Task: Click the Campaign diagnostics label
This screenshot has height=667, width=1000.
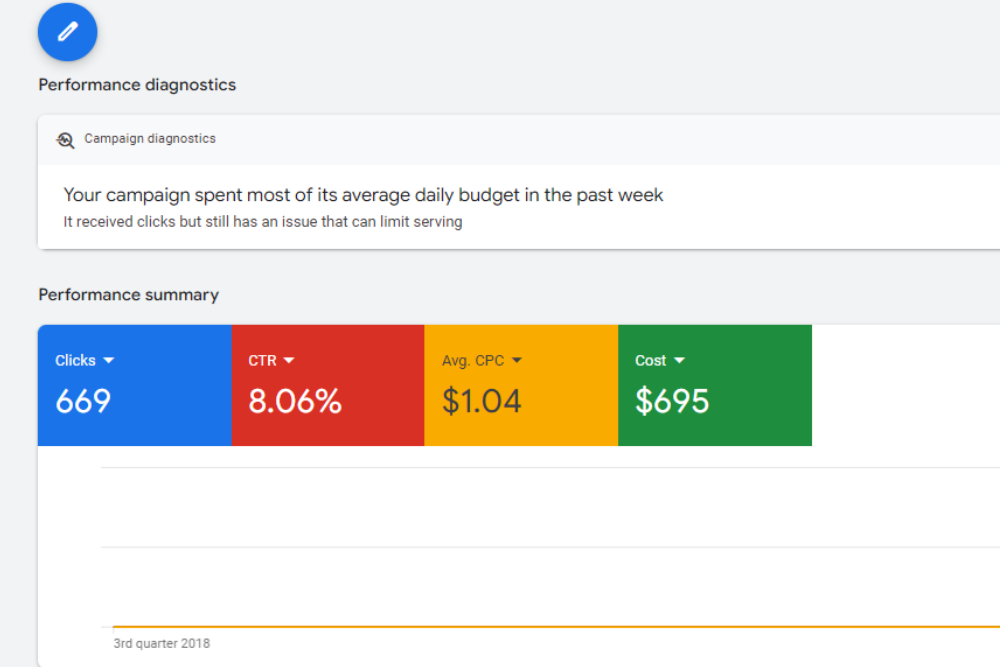Action: (x=150, y=138)
